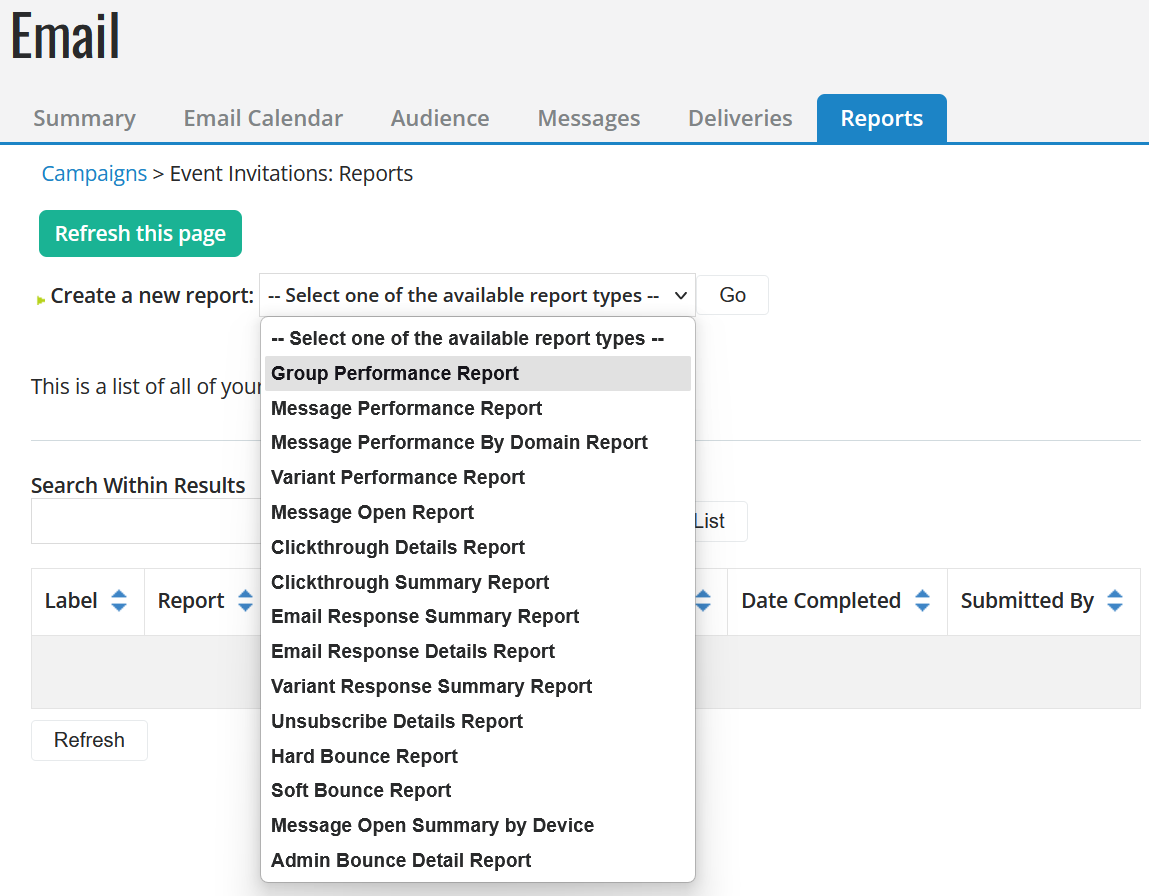Focus the Search Within Results field
This screenshot has width=1149, height=896.
[146, 522]
